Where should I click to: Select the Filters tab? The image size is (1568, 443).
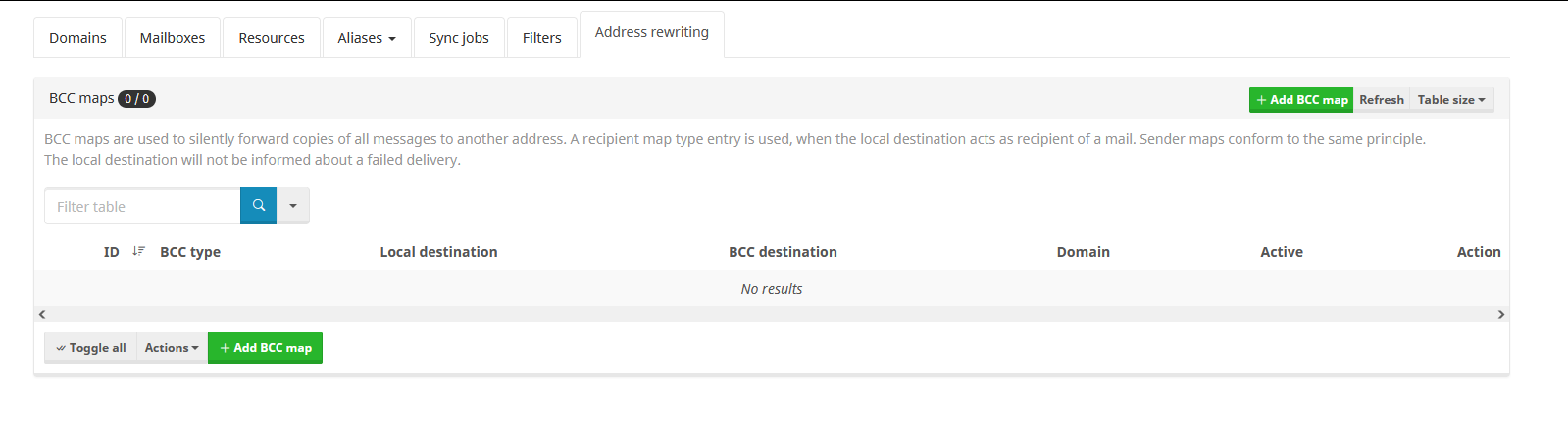coord(542,38)
